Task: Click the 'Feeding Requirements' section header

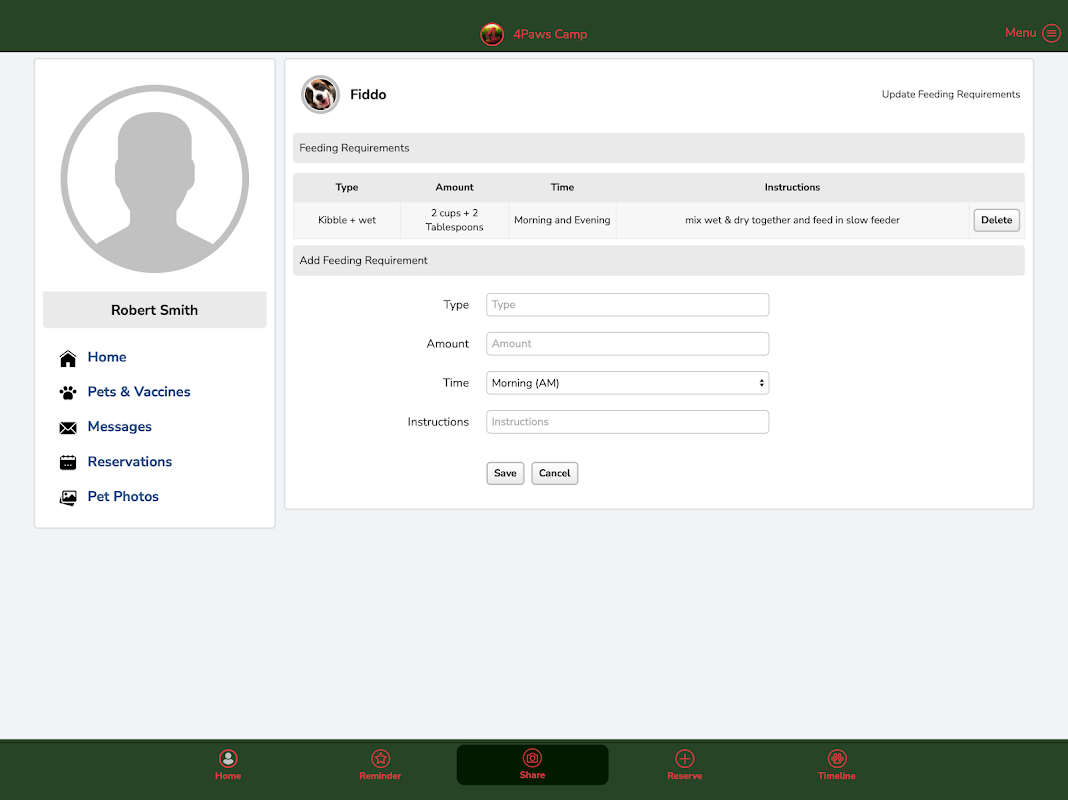Action: click(659, 148)
